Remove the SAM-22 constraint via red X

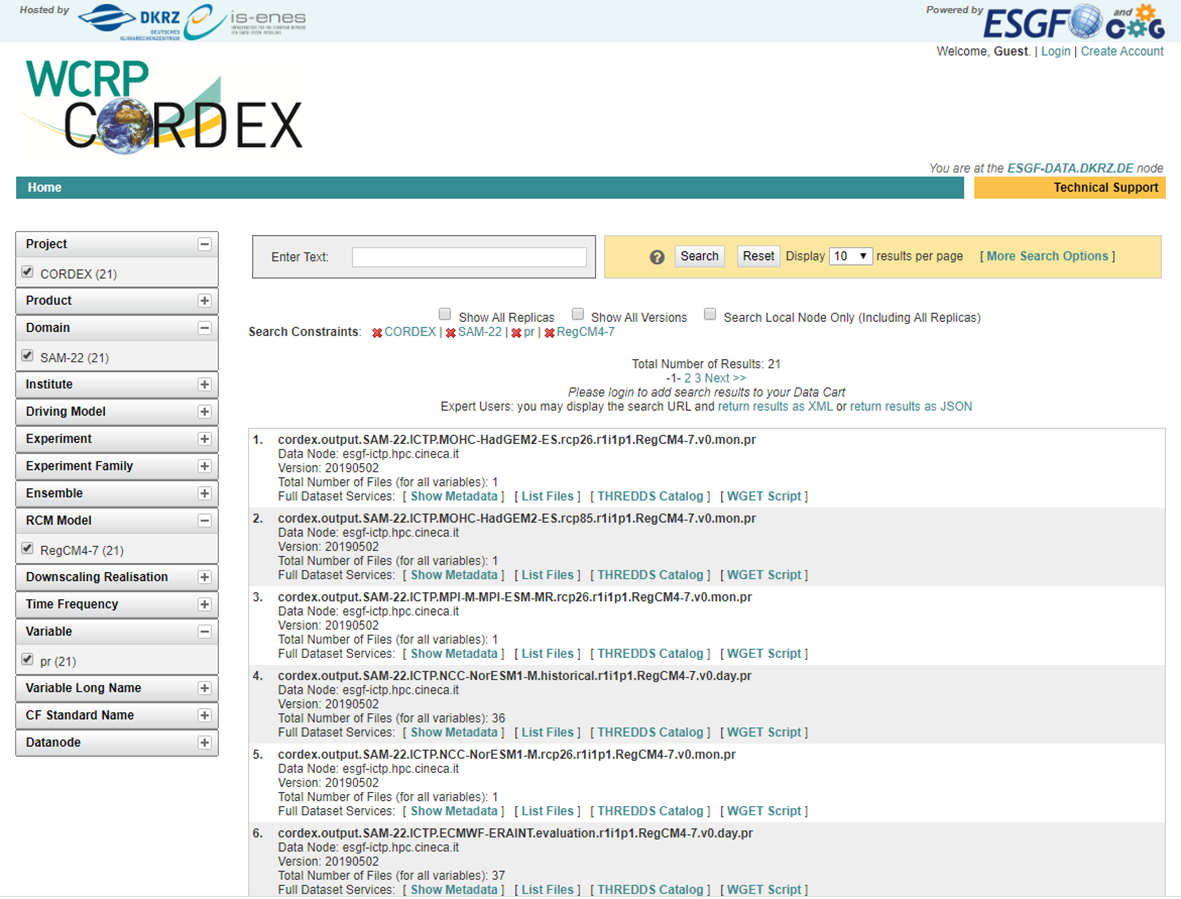tap(450, 333)
